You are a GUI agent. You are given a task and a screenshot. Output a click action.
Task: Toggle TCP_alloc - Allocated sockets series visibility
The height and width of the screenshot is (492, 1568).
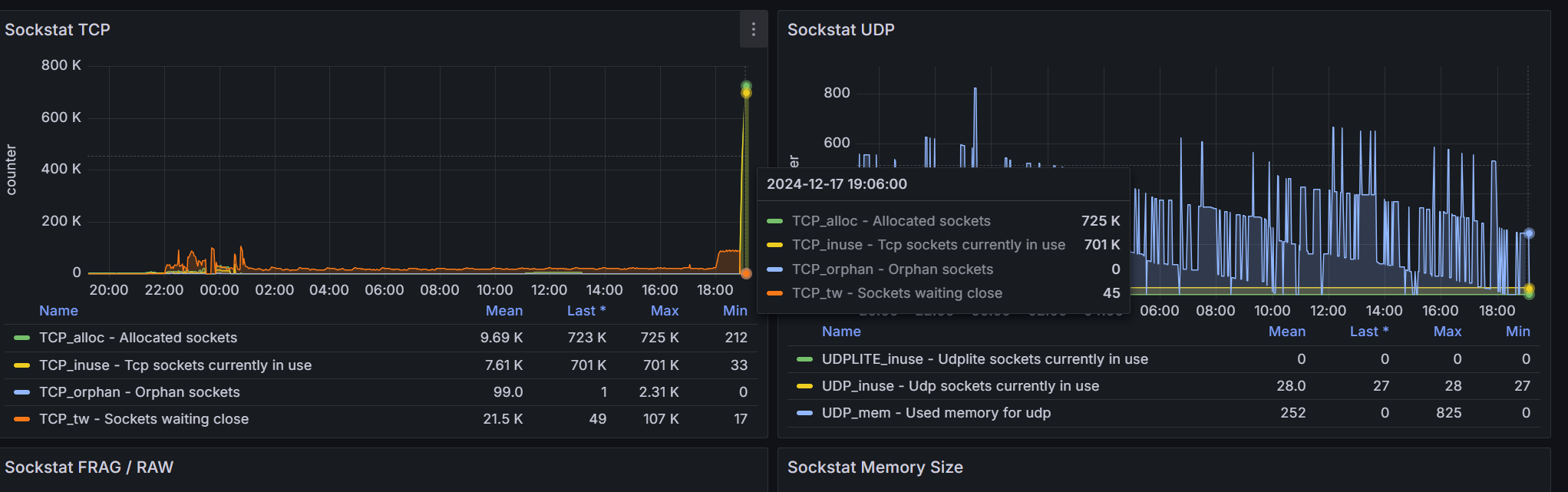coord(138,338)
